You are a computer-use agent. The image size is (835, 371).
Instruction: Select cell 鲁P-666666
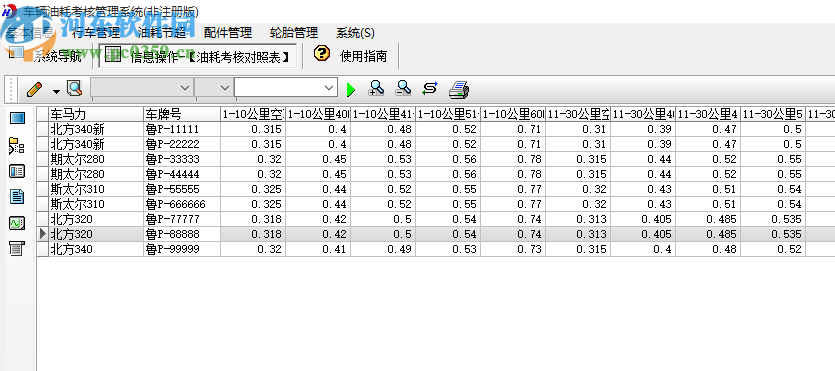(182, 204)
